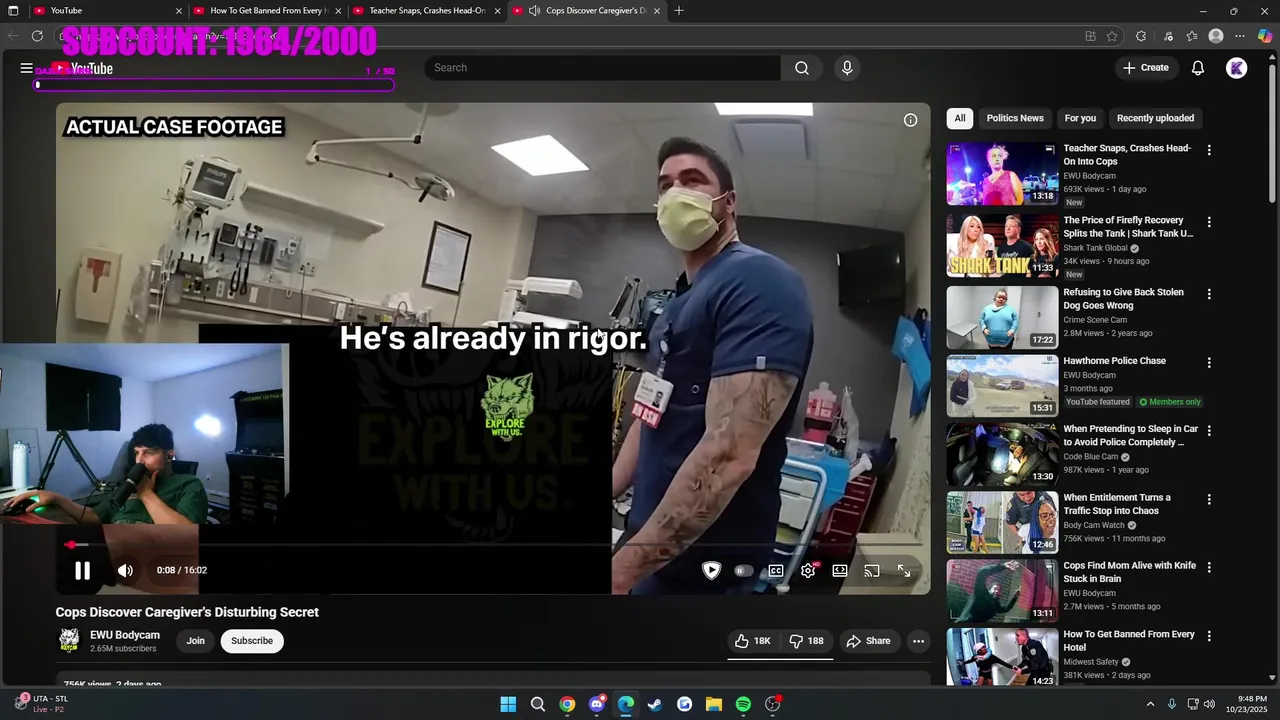Share the video
The width and height of the screenshot is (1280, 720).
coord(868,641)
